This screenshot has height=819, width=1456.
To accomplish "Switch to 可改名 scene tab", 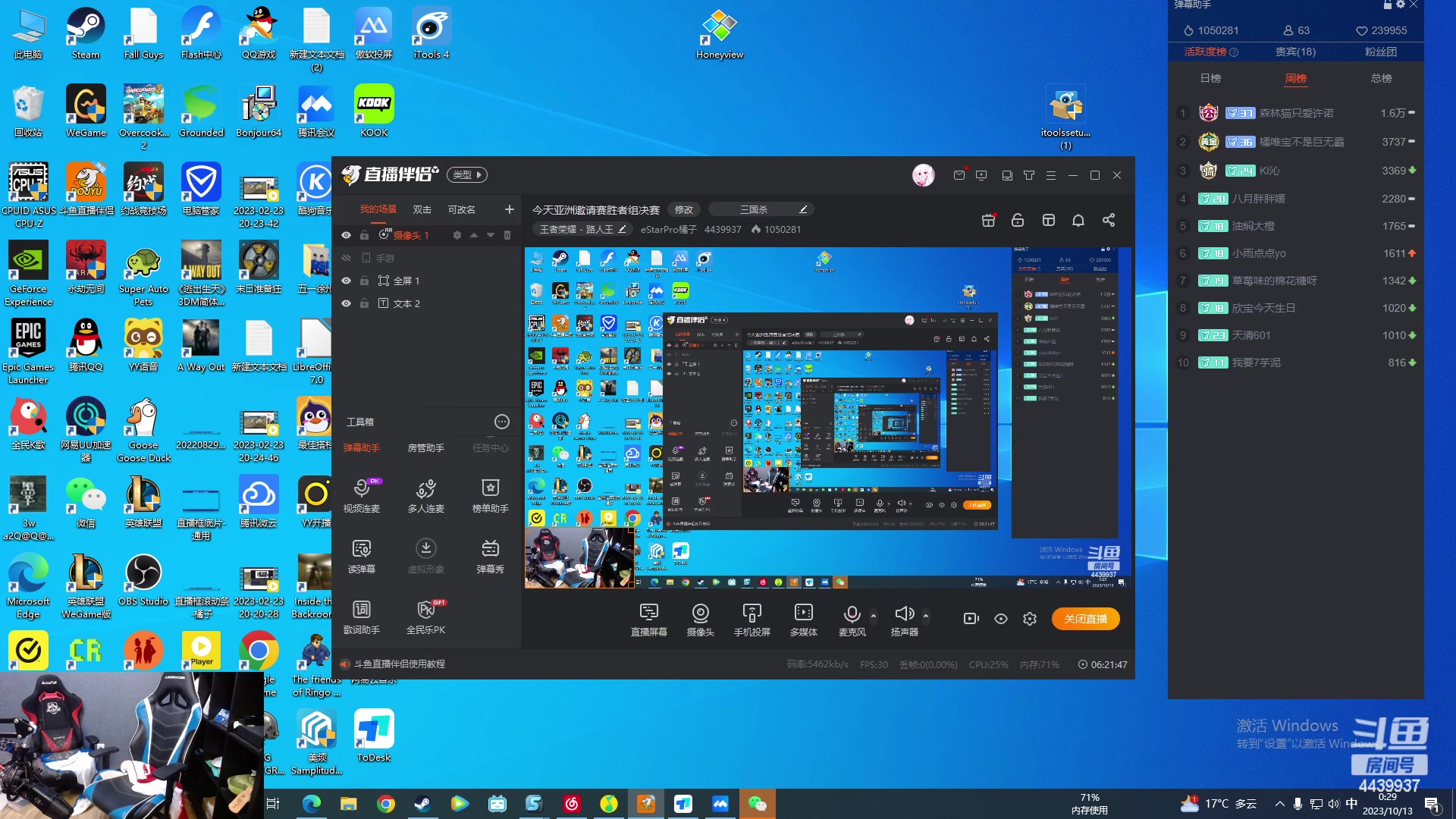I will [x=461, y=209].
